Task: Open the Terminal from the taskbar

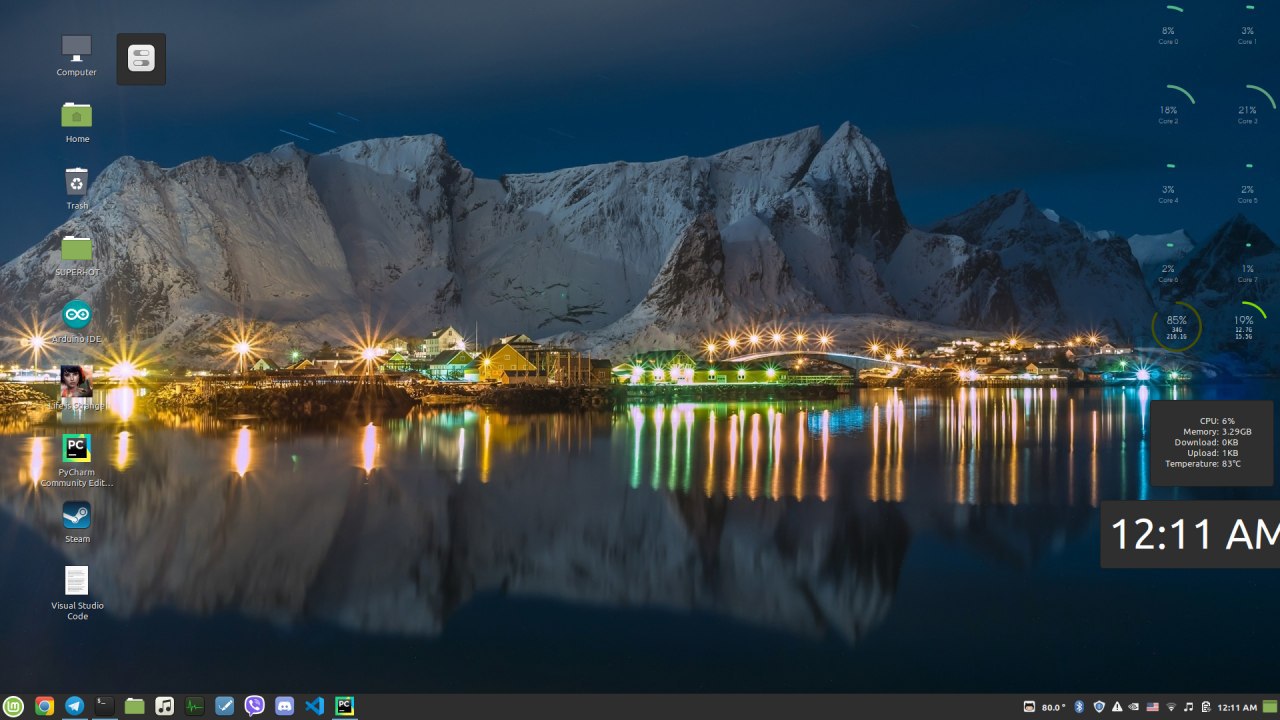Action: (104, 706)
